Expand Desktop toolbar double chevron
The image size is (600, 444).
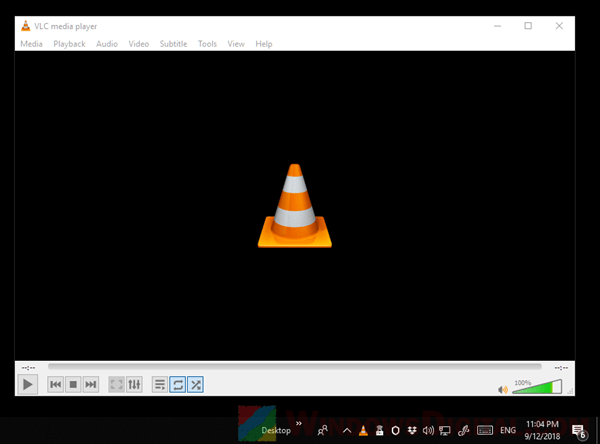pyautogui.click(x=298, y=423)
